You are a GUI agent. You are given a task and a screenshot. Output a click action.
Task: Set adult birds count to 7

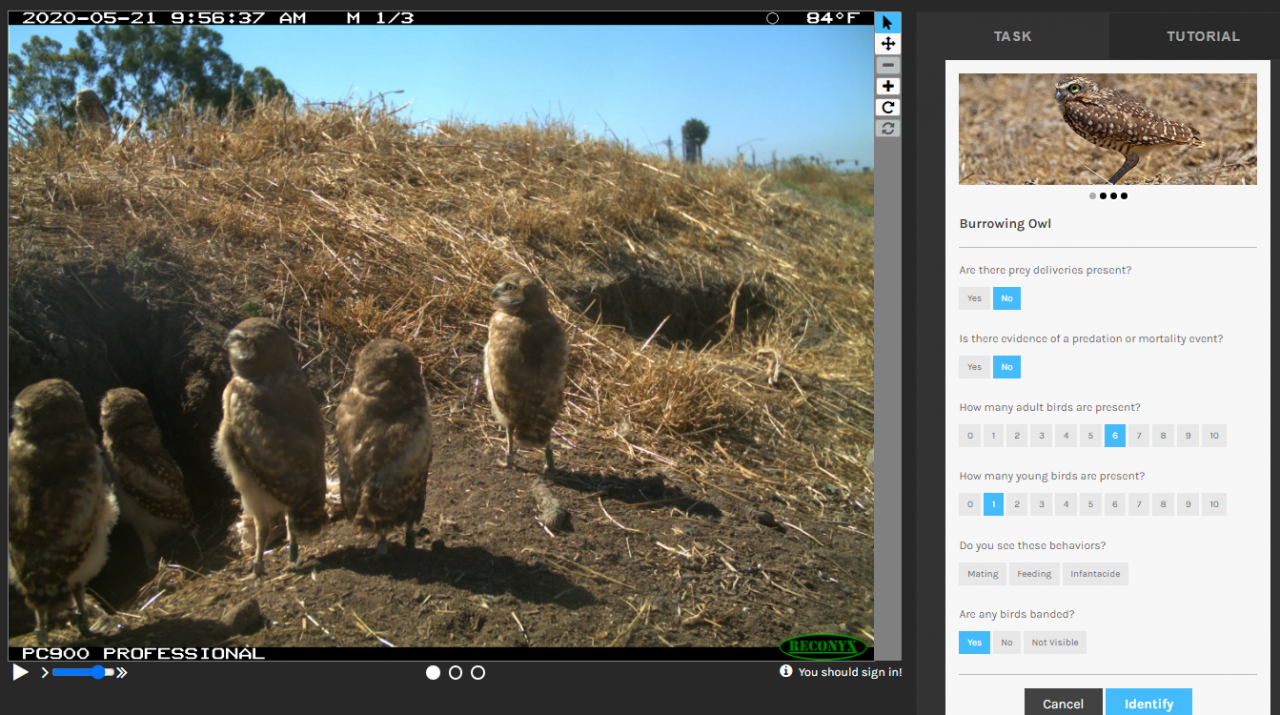(1139, 435)
